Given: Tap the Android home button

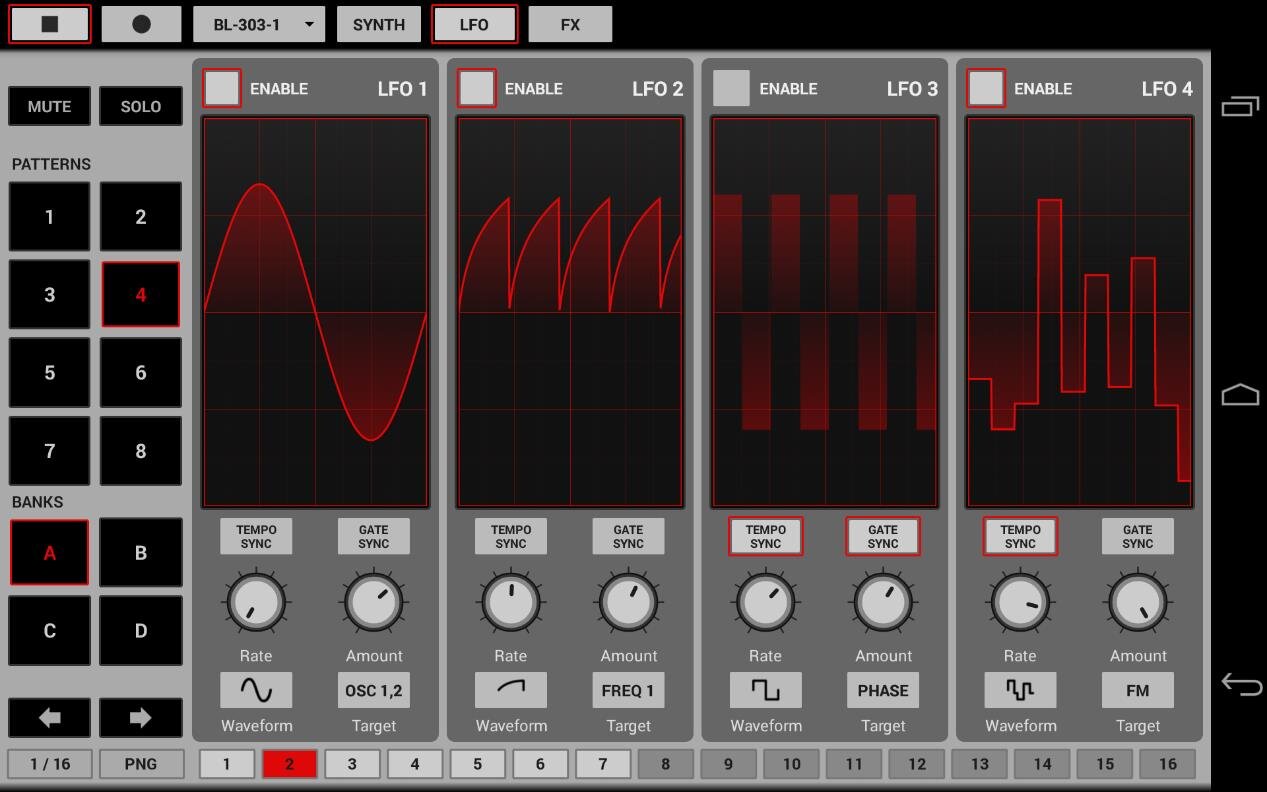Looking at the screenshot, I should tap(1240, 395).
